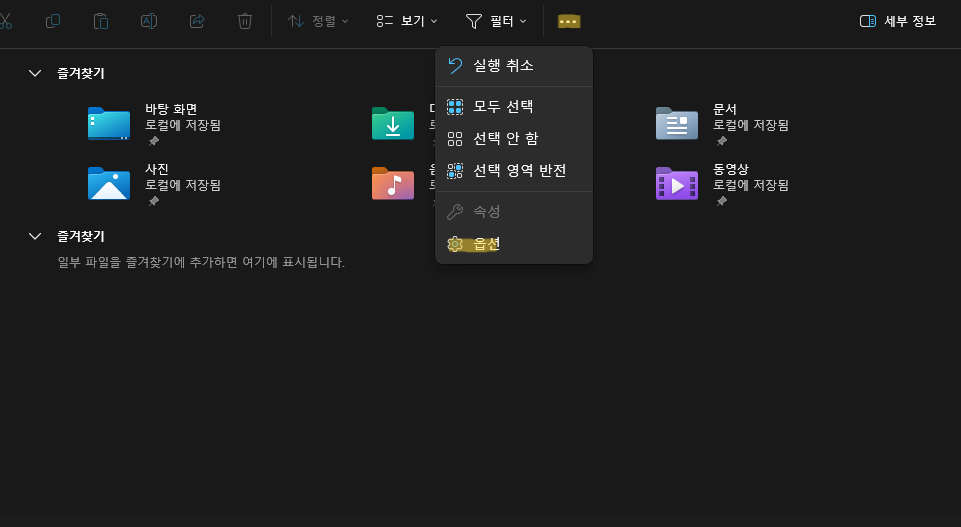The height and width of the screenshot is (527, 961).
Task: Choose 선택 안 함 from the menu
Action: tap(514, 138)
